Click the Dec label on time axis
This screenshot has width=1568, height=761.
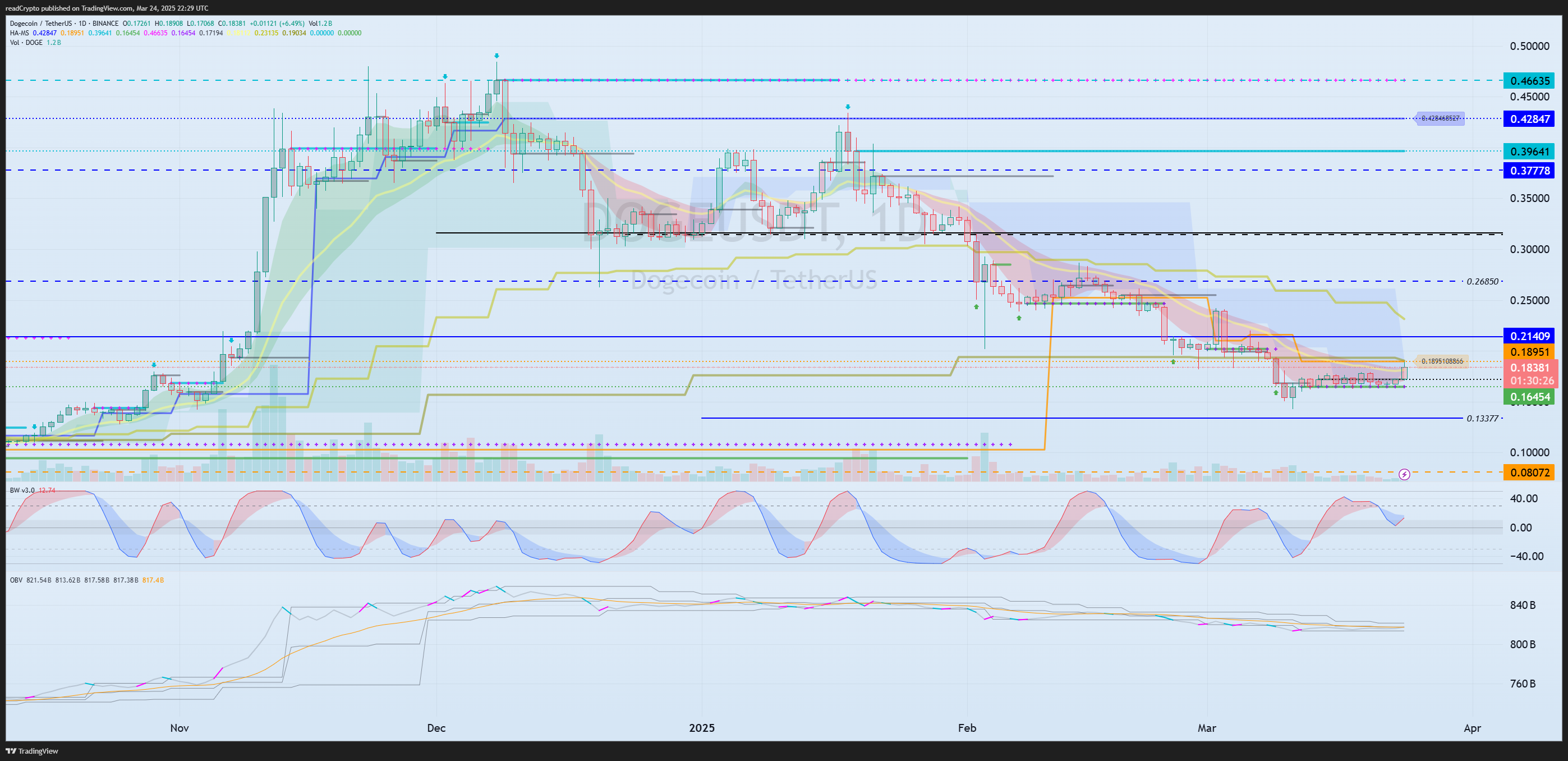pyautogui.click(x=436, y=728)
